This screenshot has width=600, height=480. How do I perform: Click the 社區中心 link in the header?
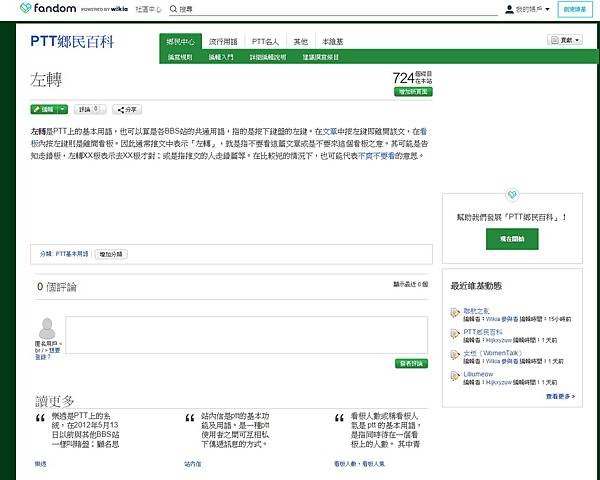pos(148,9)
